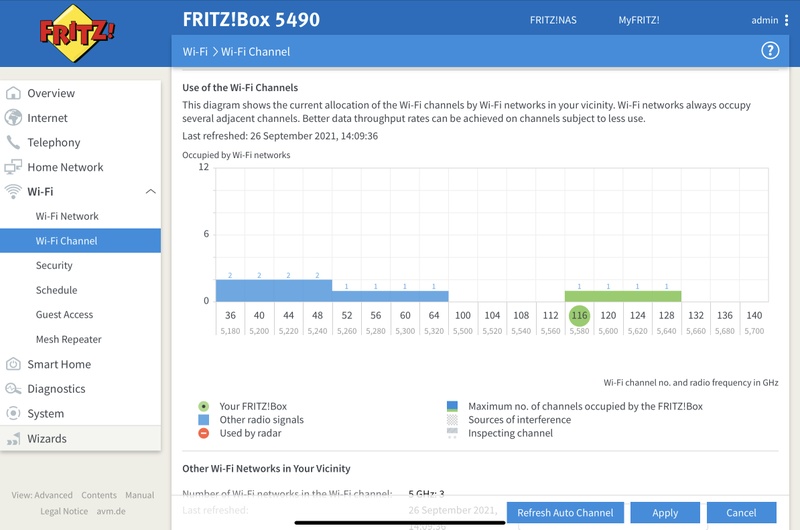This screenshot has width=800, height=530.
Task: Click channel 140 label on chart axis
Action: coord(754,315)
